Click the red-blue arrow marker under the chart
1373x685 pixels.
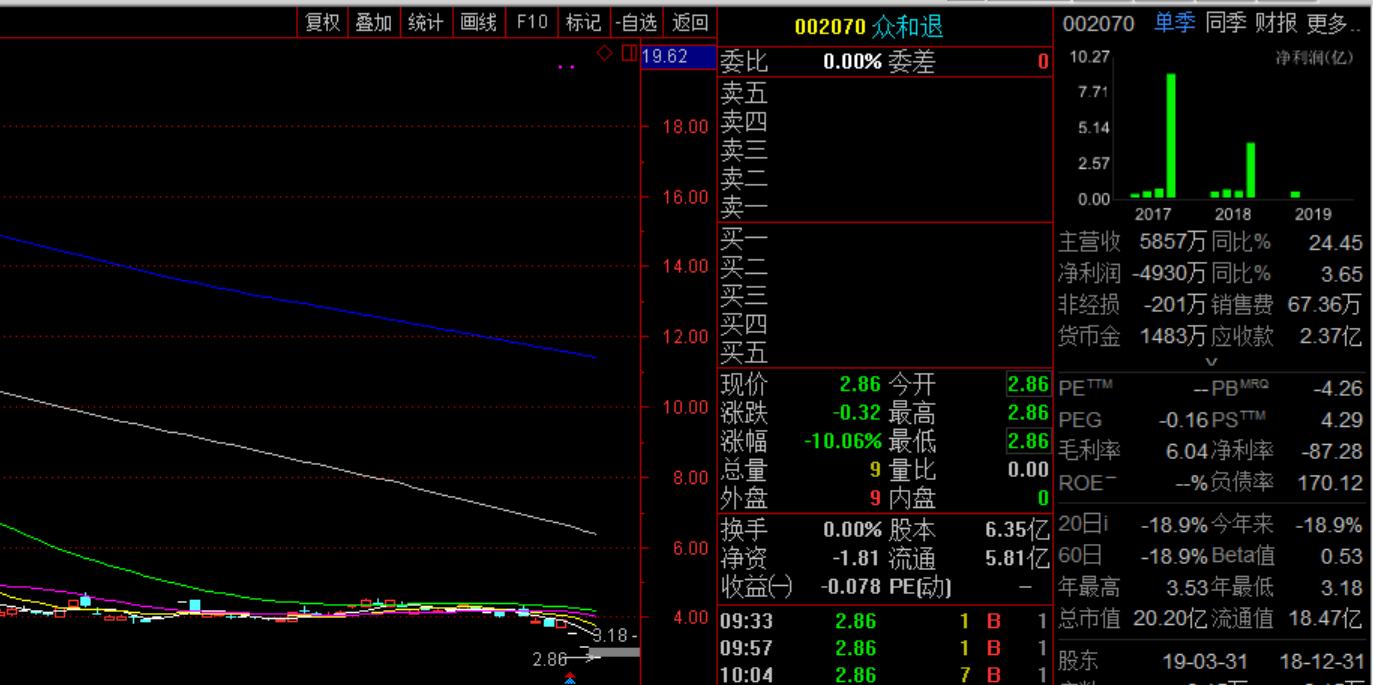pyautogui.click(x=570, y=678)
